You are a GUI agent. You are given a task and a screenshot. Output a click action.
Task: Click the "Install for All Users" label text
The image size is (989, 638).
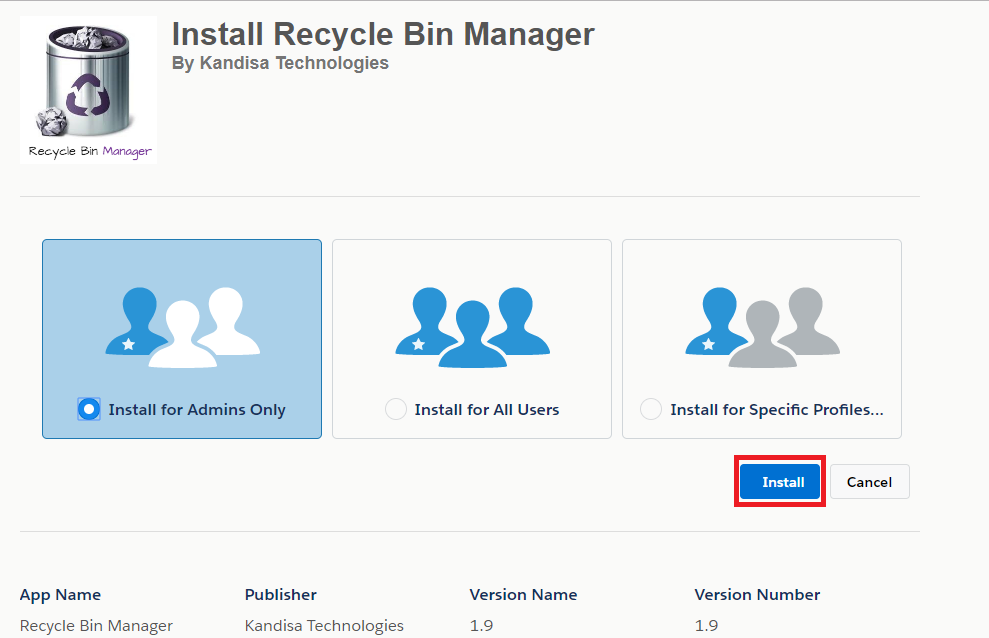point(487,410)
